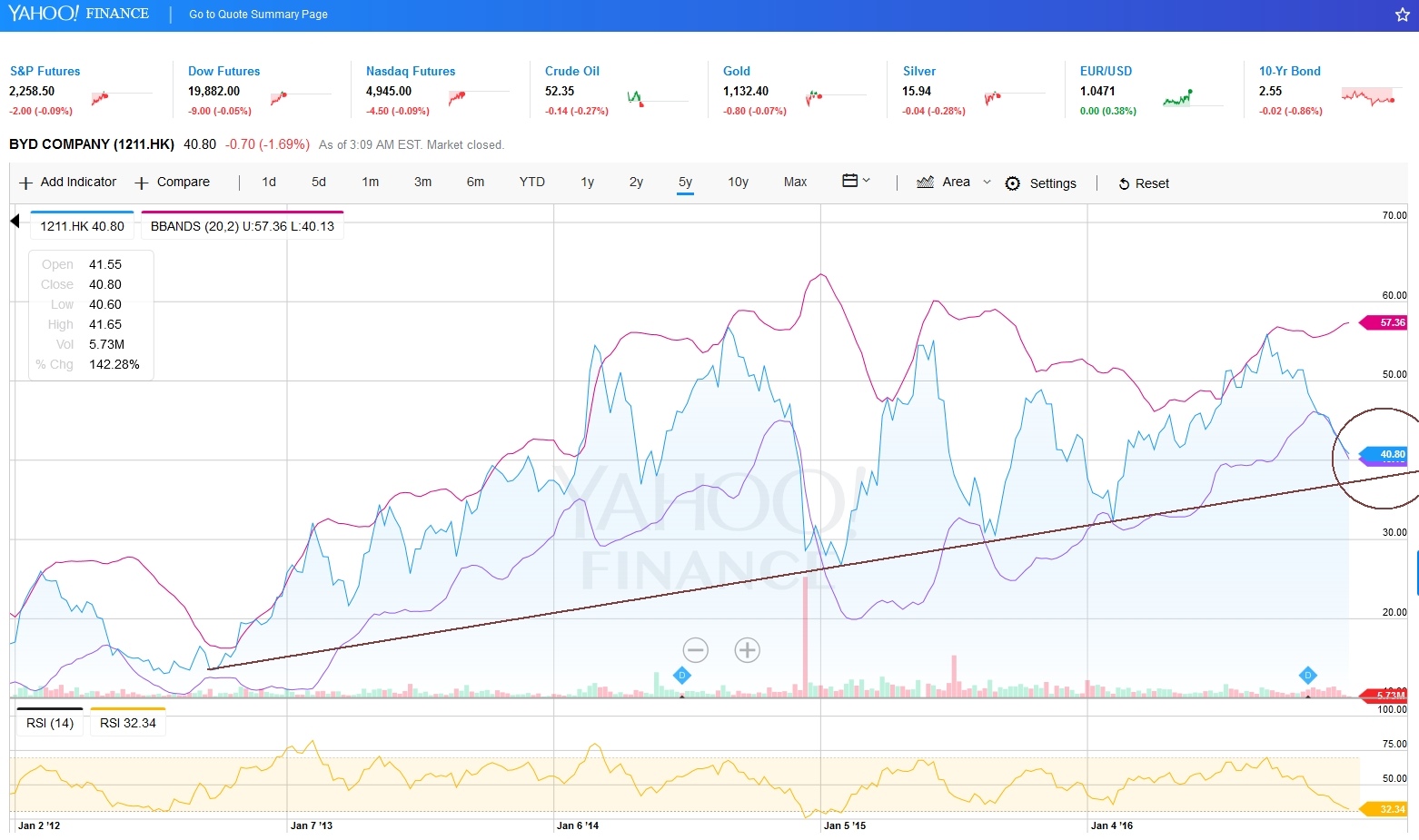Click the 32.34 RSI value tag
This screenshot has height=840, width=1419.
1384,808
